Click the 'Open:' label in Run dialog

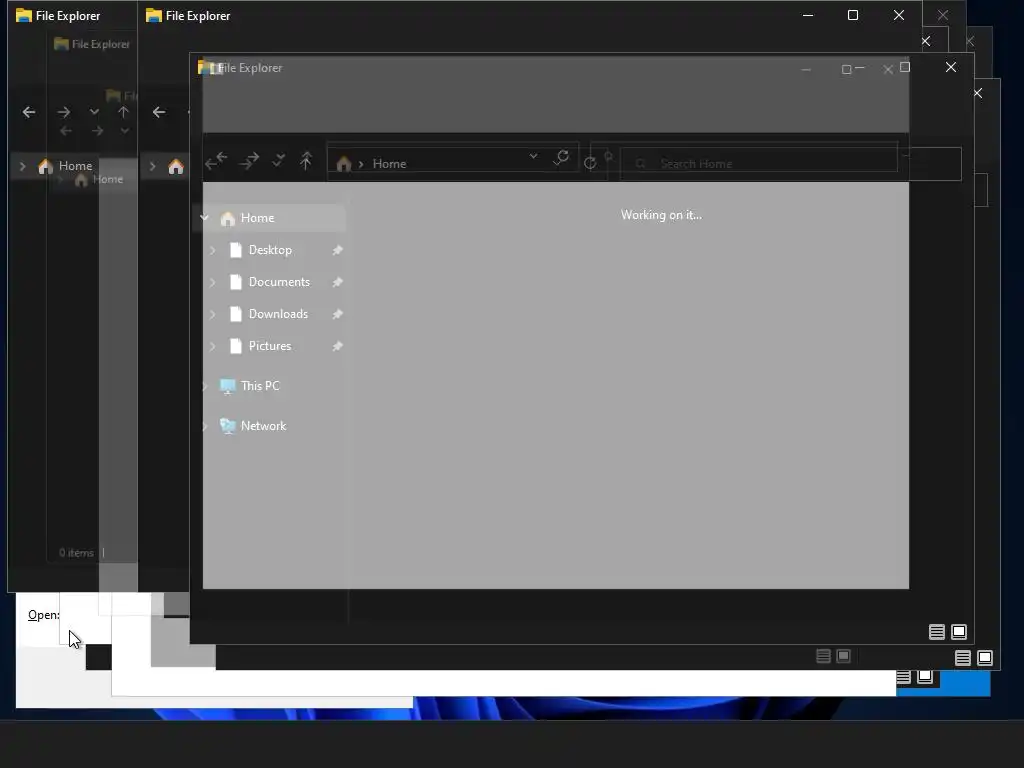coord(43,615)
